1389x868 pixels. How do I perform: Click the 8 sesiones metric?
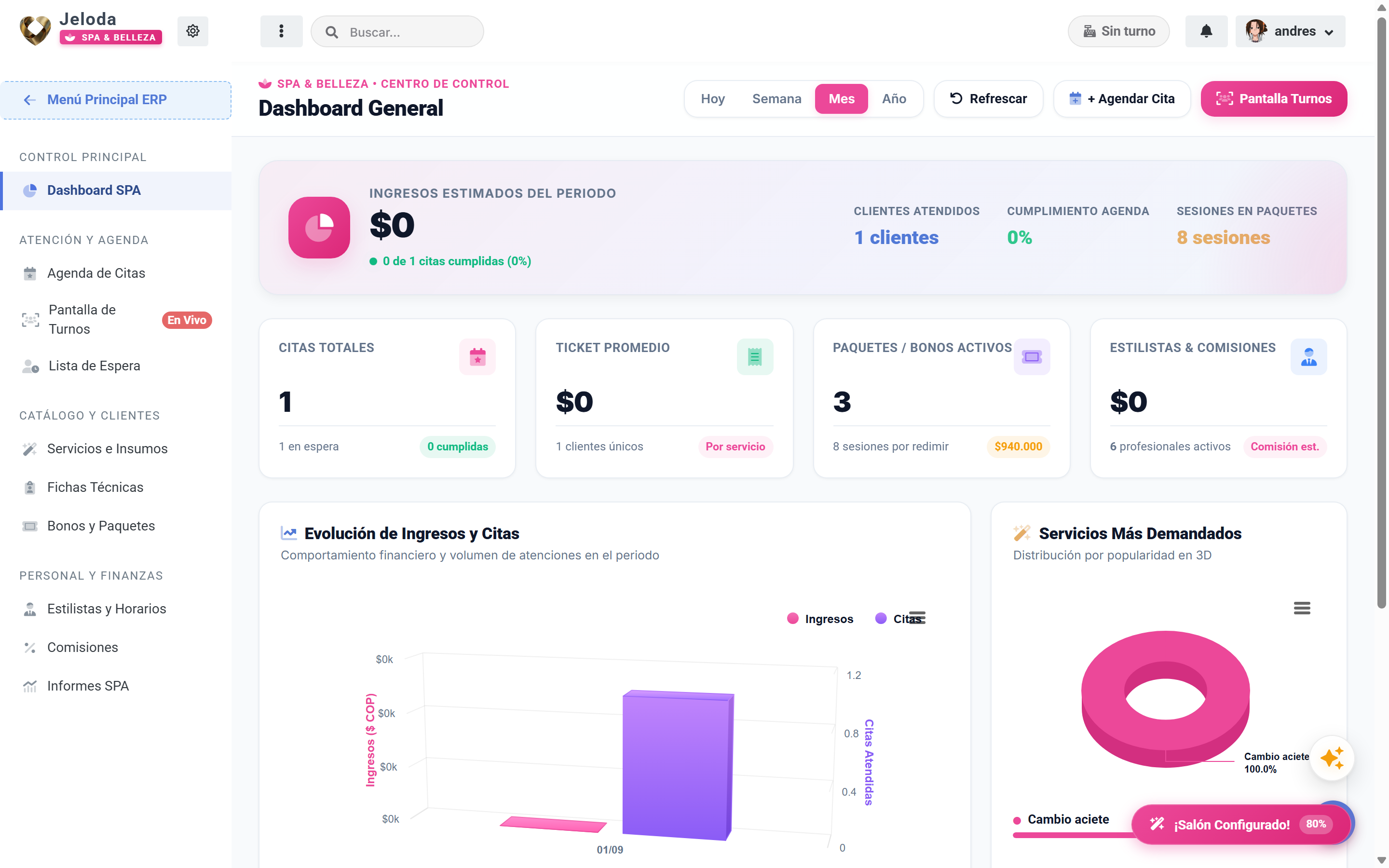(x=1223, y=237)
